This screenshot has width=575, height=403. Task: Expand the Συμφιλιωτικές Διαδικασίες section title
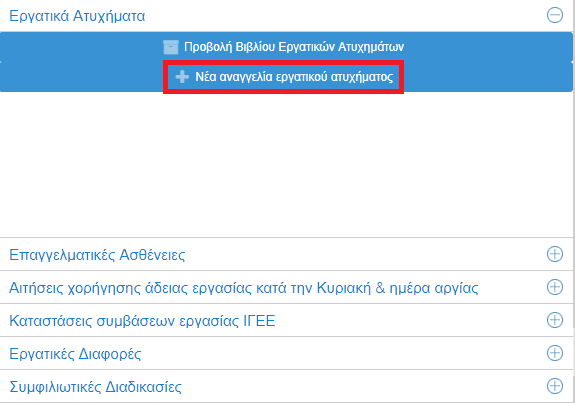95,387
